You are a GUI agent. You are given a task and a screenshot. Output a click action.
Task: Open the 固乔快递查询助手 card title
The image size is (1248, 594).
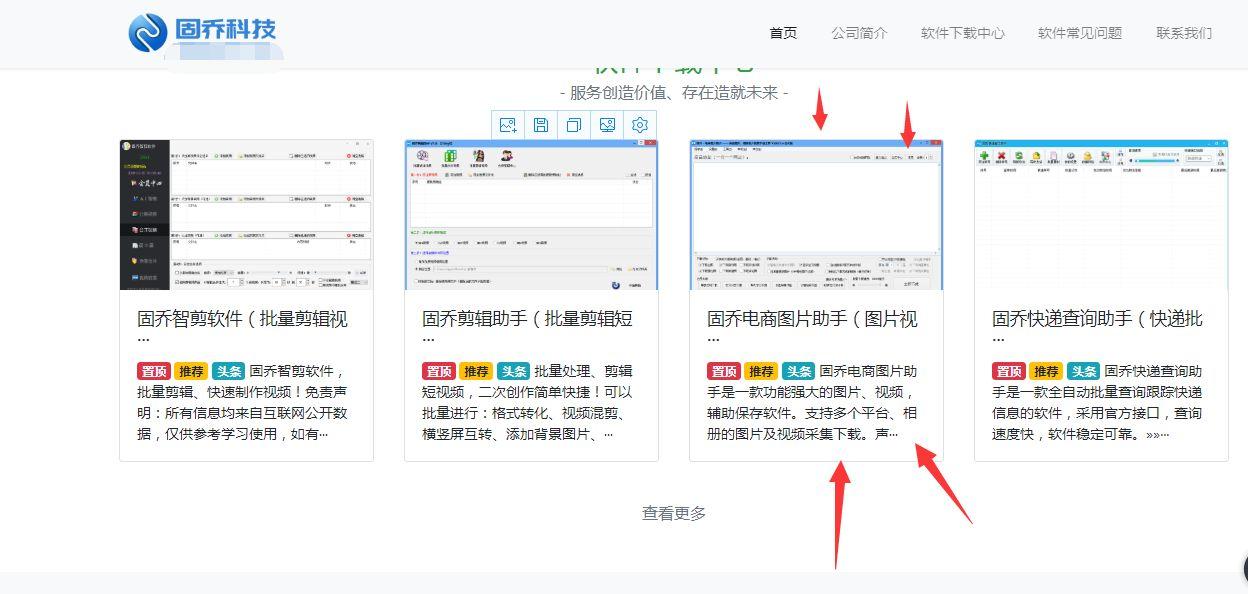(1098, 319)
